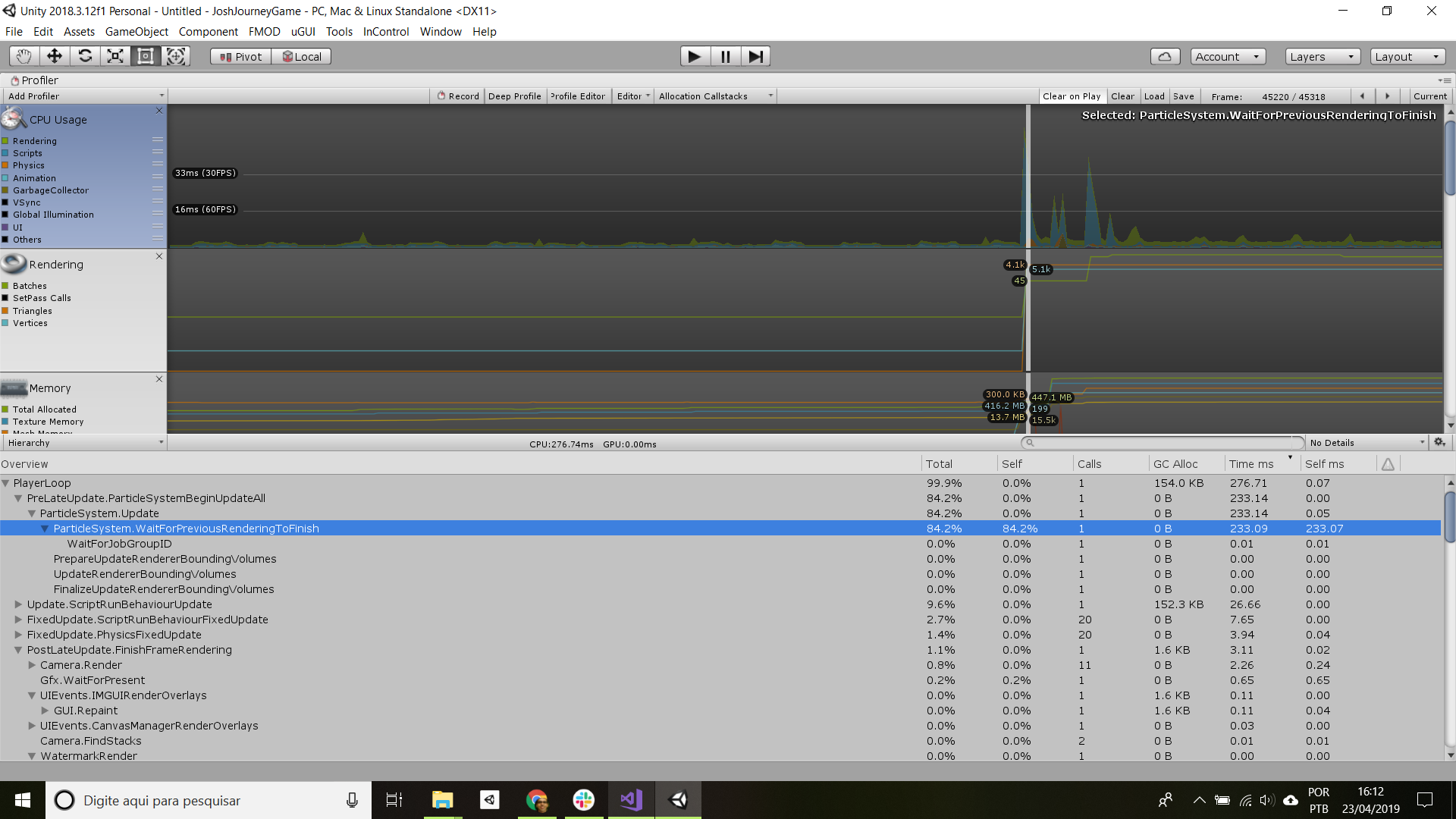This screenshot has height=819, width=1456.
Task: Click the Save button in Profiler
Action: [1183, 96]
